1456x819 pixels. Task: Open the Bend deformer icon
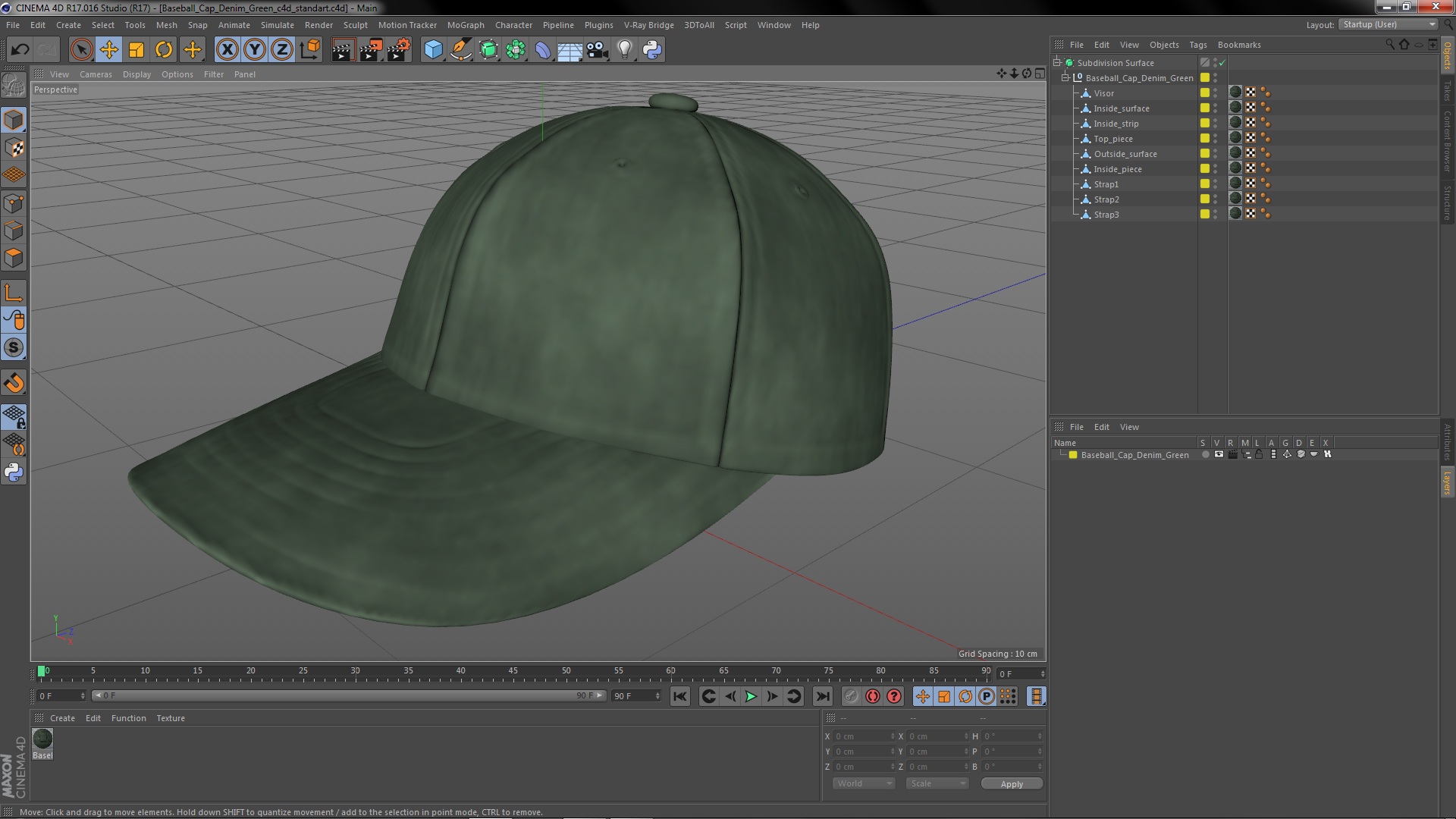coord(543,50)
